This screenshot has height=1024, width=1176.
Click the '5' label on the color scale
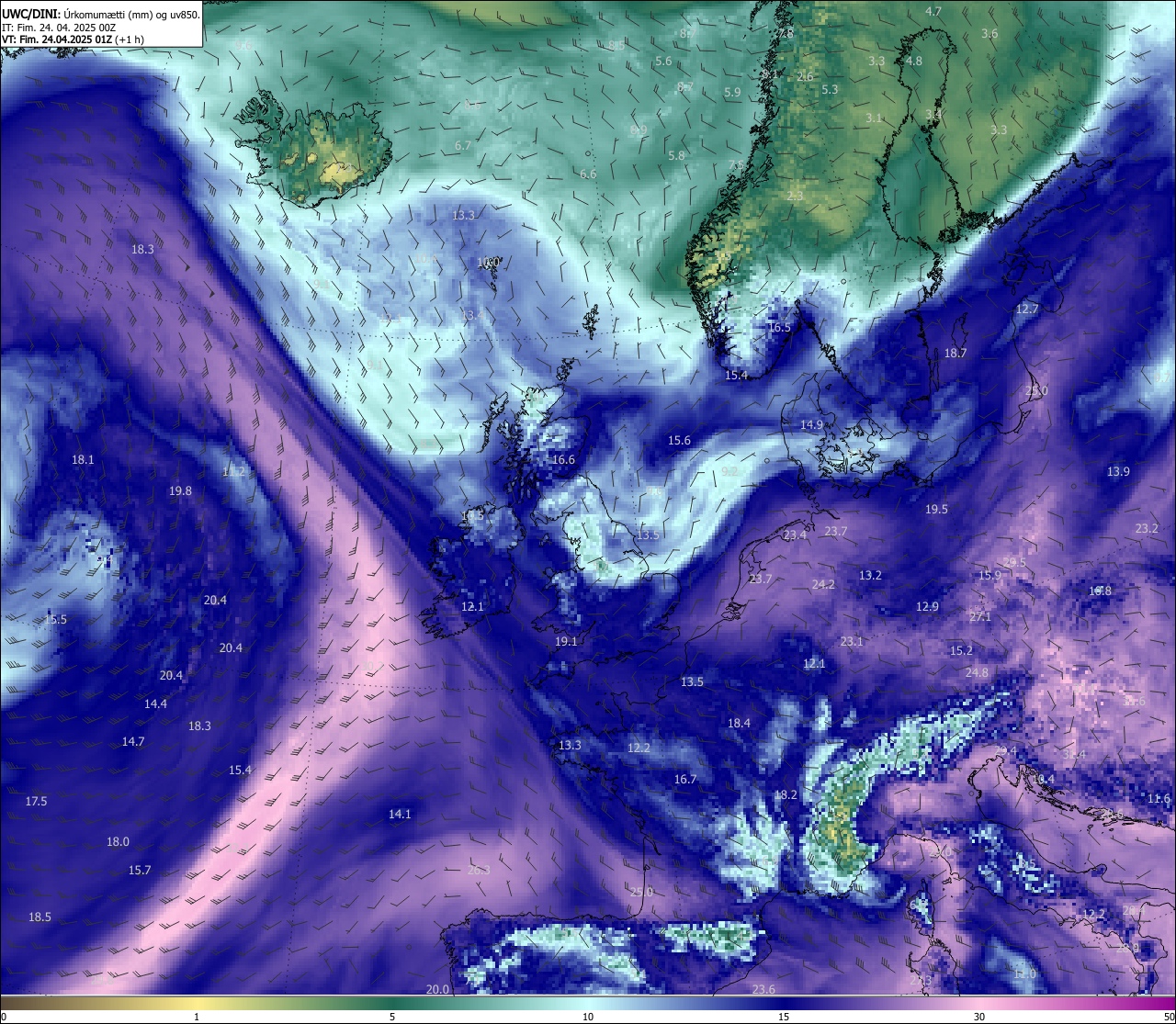click(x=392, y=1016)
